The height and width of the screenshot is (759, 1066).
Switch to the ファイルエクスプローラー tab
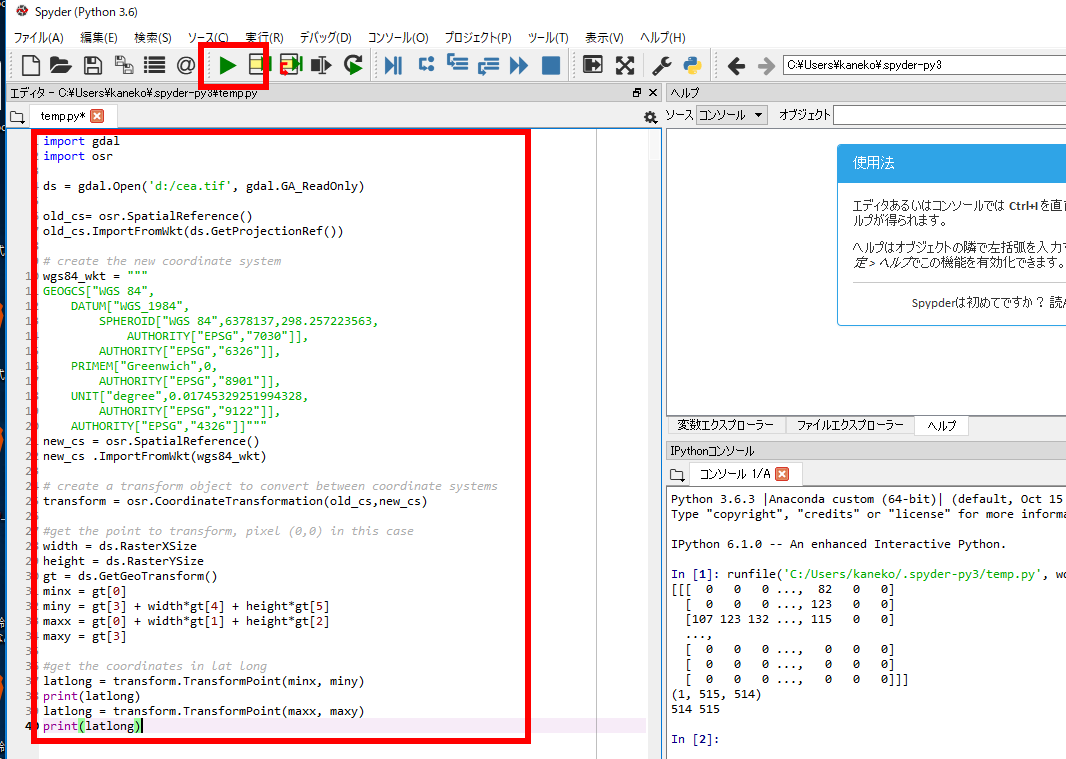[x=849, y=425]
